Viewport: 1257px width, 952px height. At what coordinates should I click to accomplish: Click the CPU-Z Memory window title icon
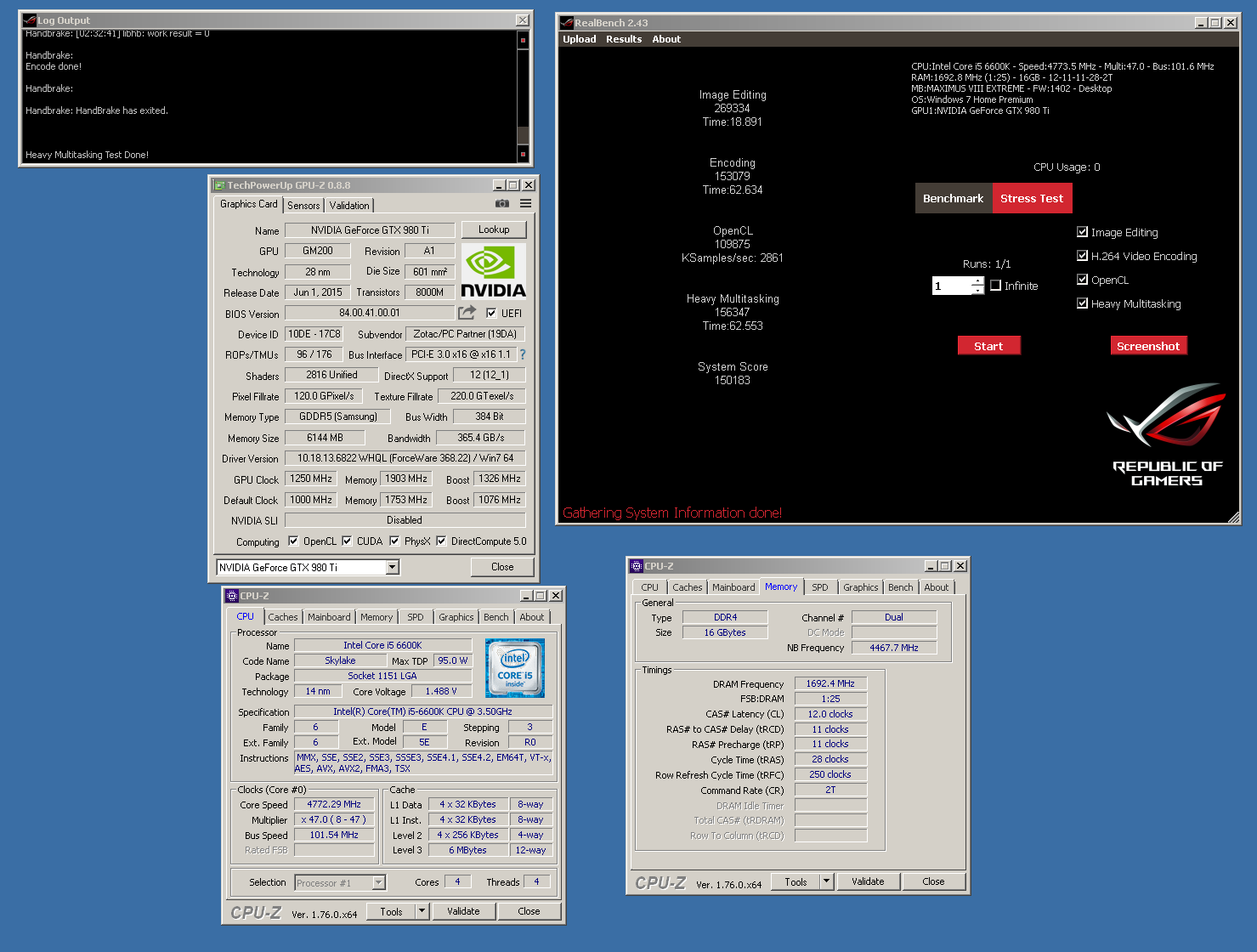[x=637, y=566]
